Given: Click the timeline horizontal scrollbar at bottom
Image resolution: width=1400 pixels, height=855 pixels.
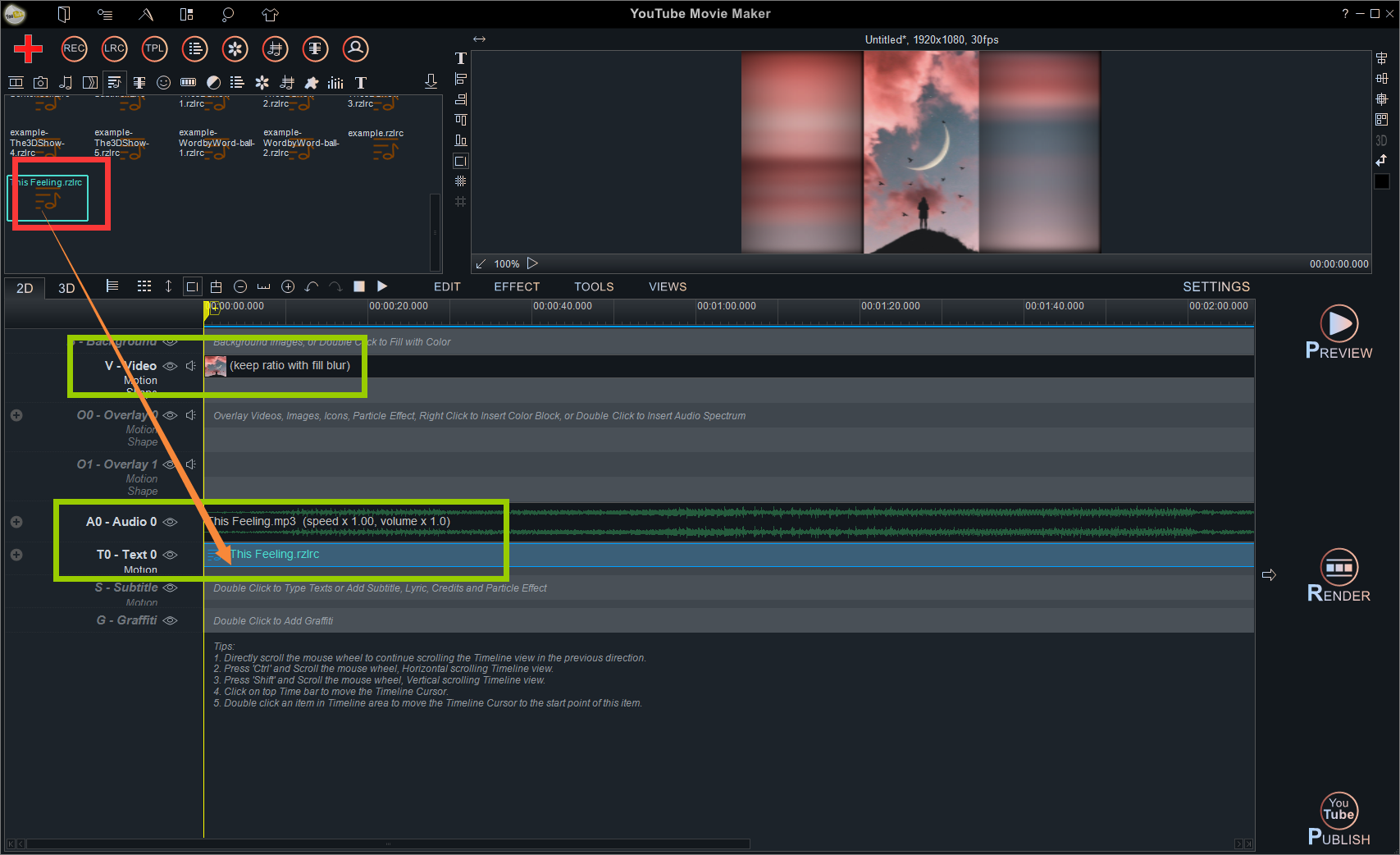Looking at the screenshot, I should click(388, 844).
